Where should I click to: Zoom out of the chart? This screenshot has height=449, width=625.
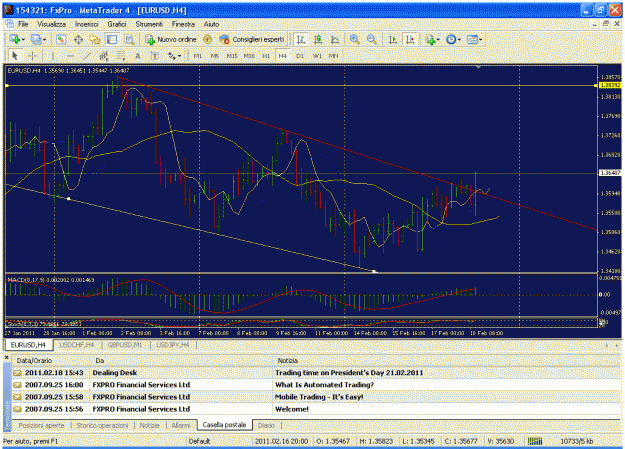point(371,39)
